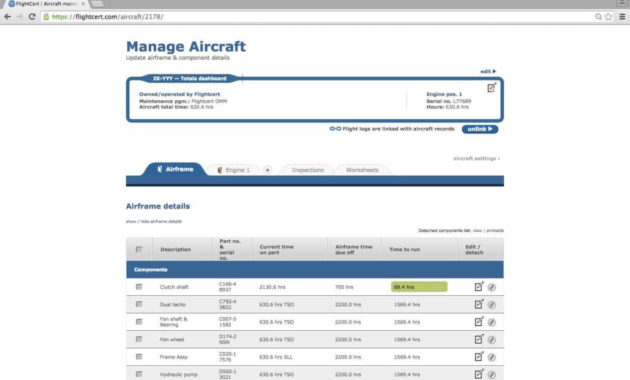Bookmark this page with the star icon

click(x=608, y=16)
